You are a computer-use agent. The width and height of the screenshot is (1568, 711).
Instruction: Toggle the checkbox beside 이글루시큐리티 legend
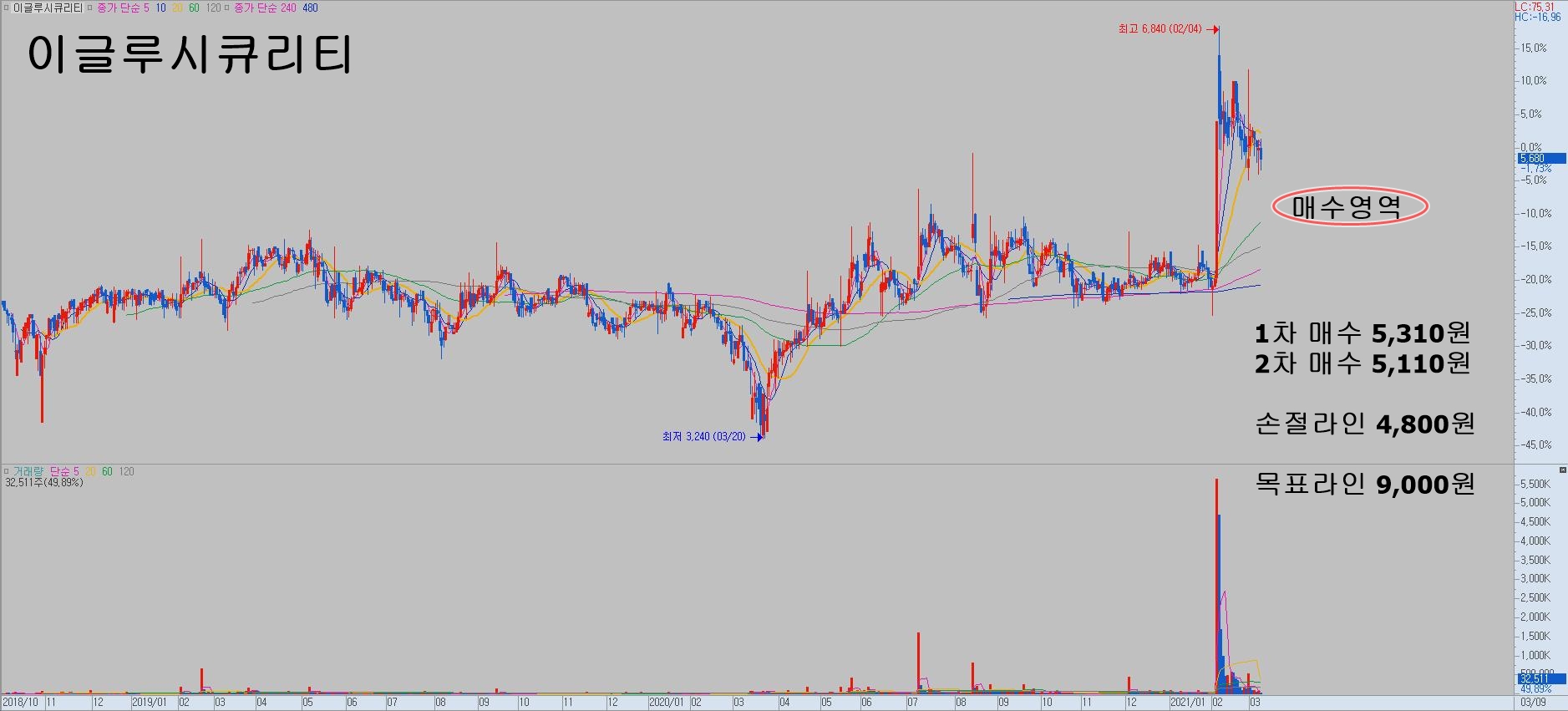pos(6,8)
